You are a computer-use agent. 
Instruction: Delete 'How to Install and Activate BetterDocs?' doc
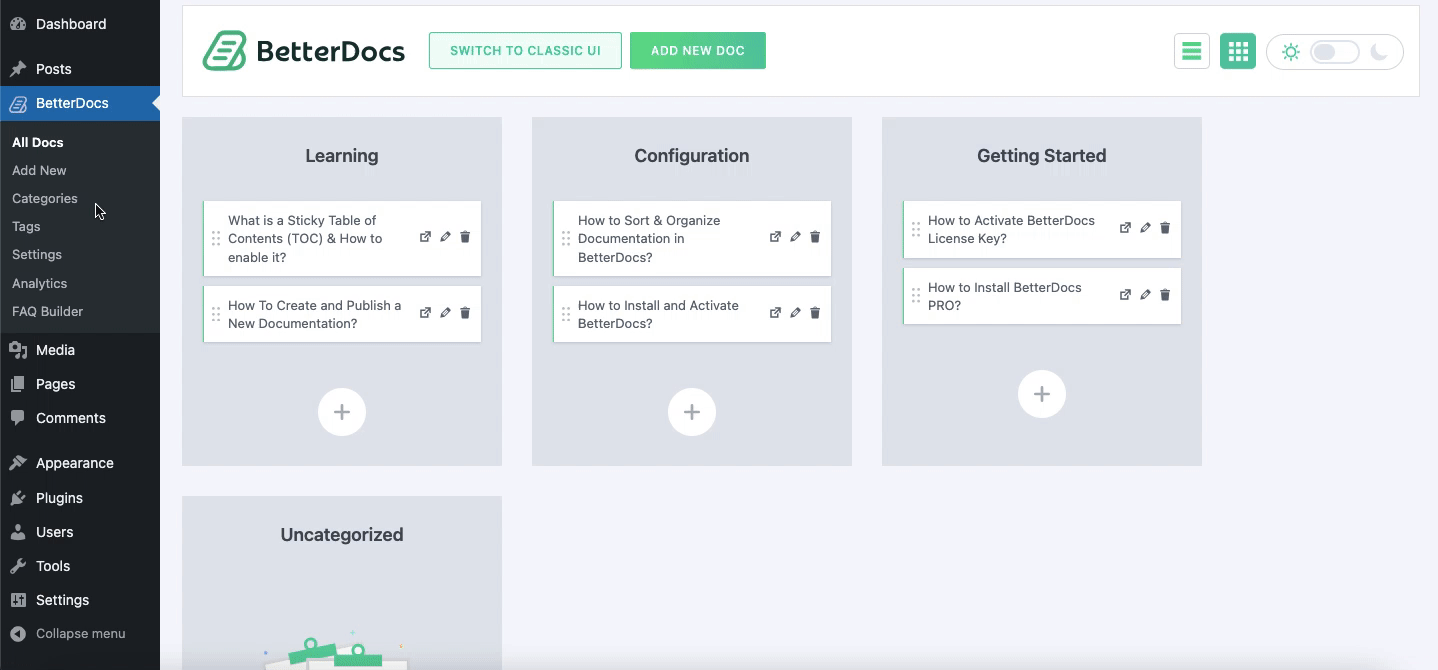click(x=815, y=313)
